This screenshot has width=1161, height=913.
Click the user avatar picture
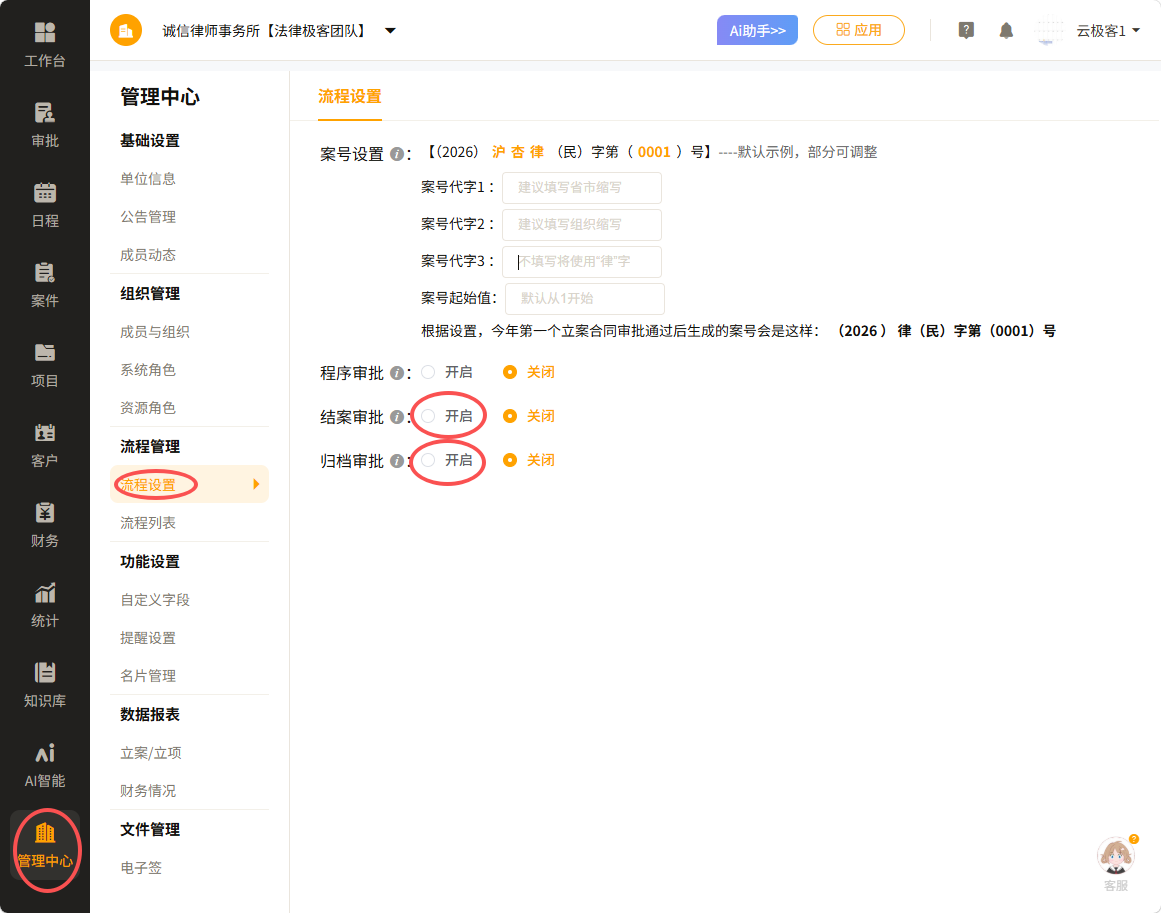tap(1048, 30)
